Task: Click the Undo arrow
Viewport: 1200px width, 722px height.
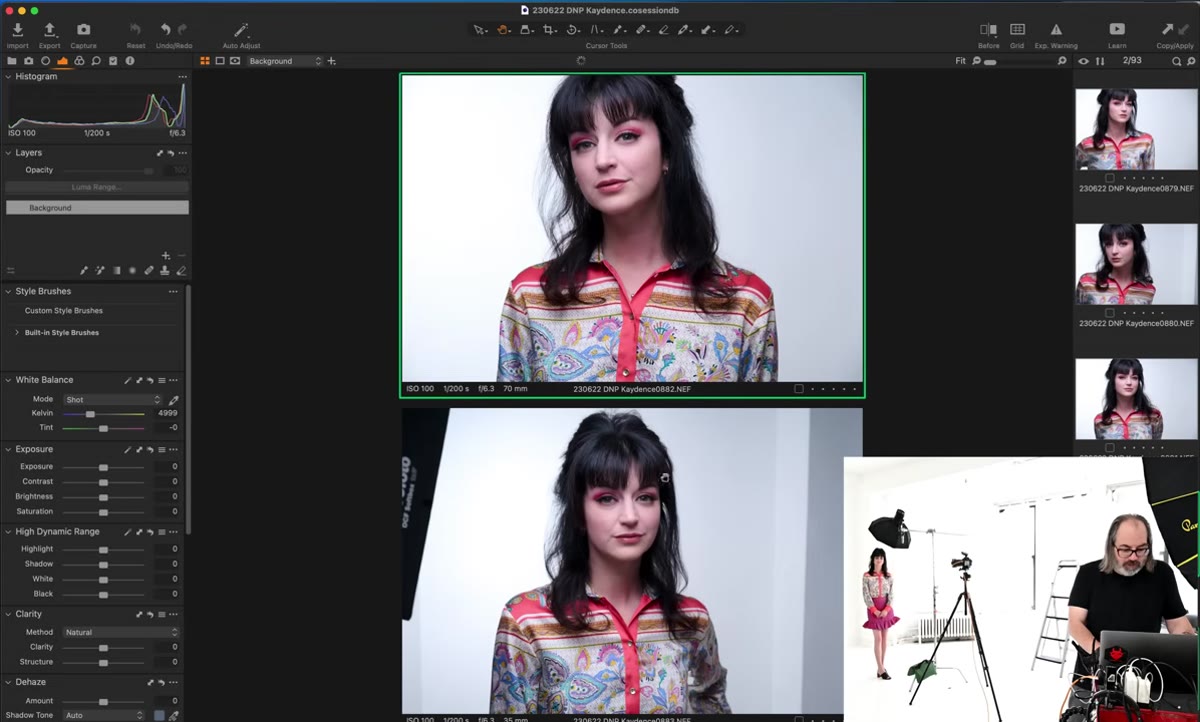Action: pos(166,30)
